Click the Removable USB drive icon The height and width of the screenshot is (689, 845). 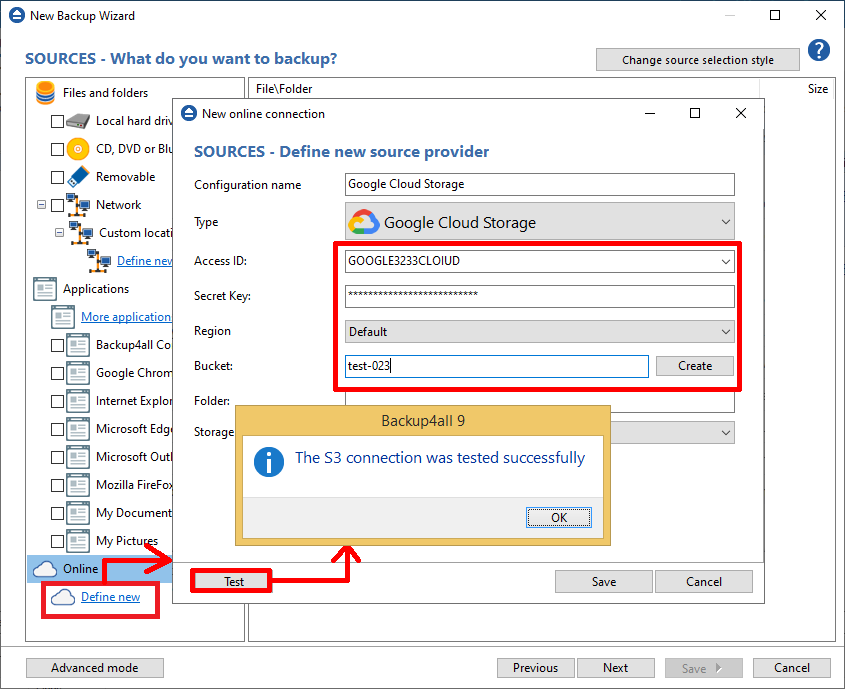point(78,177)
